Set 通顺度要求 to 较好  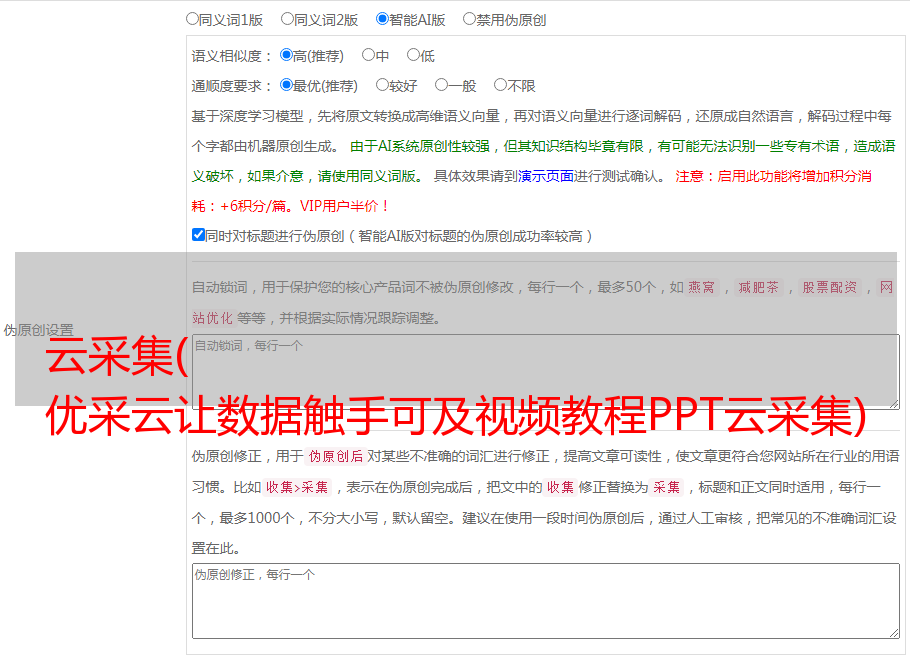tap(382, 85)
